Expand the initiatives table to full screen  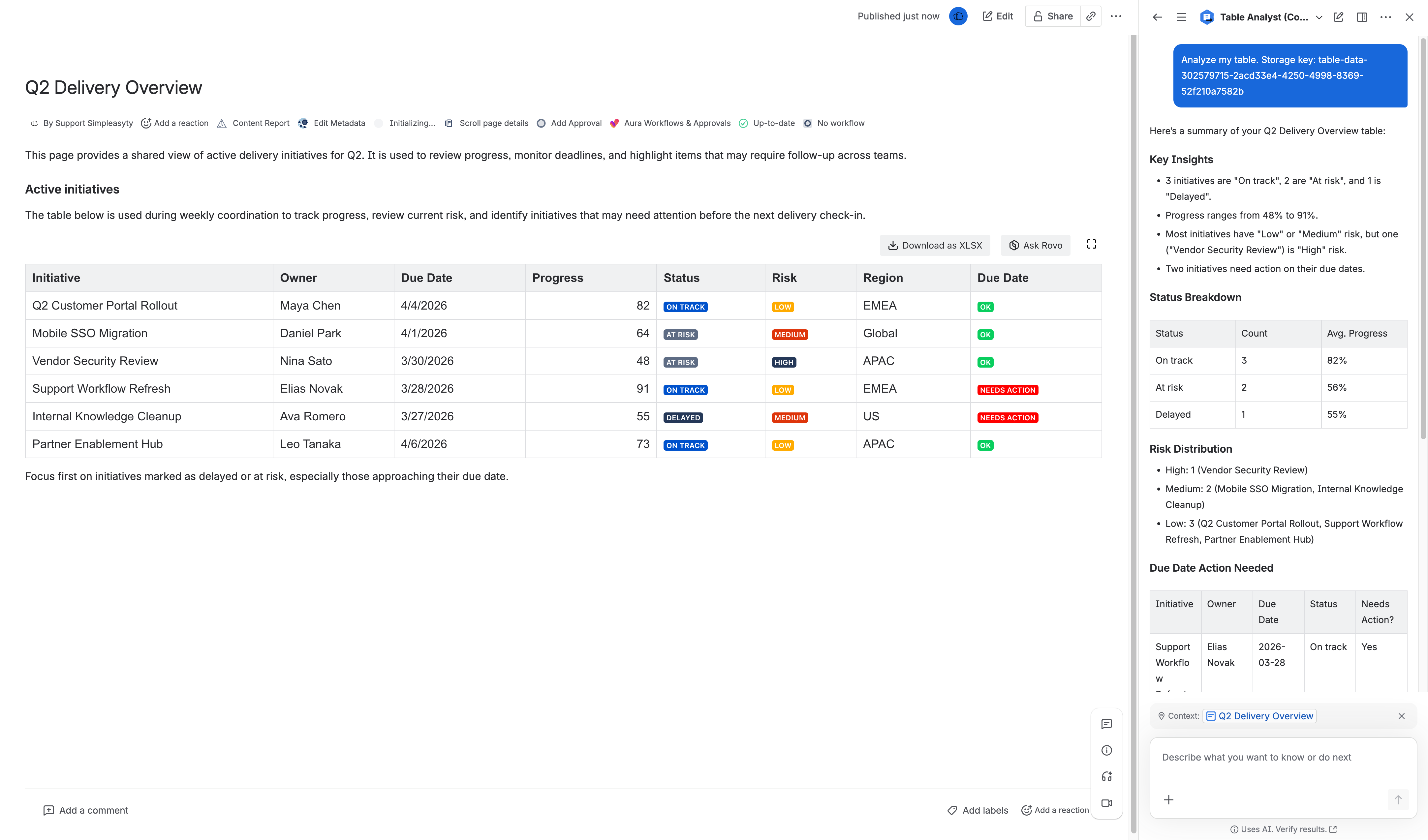pos(1091,244)
